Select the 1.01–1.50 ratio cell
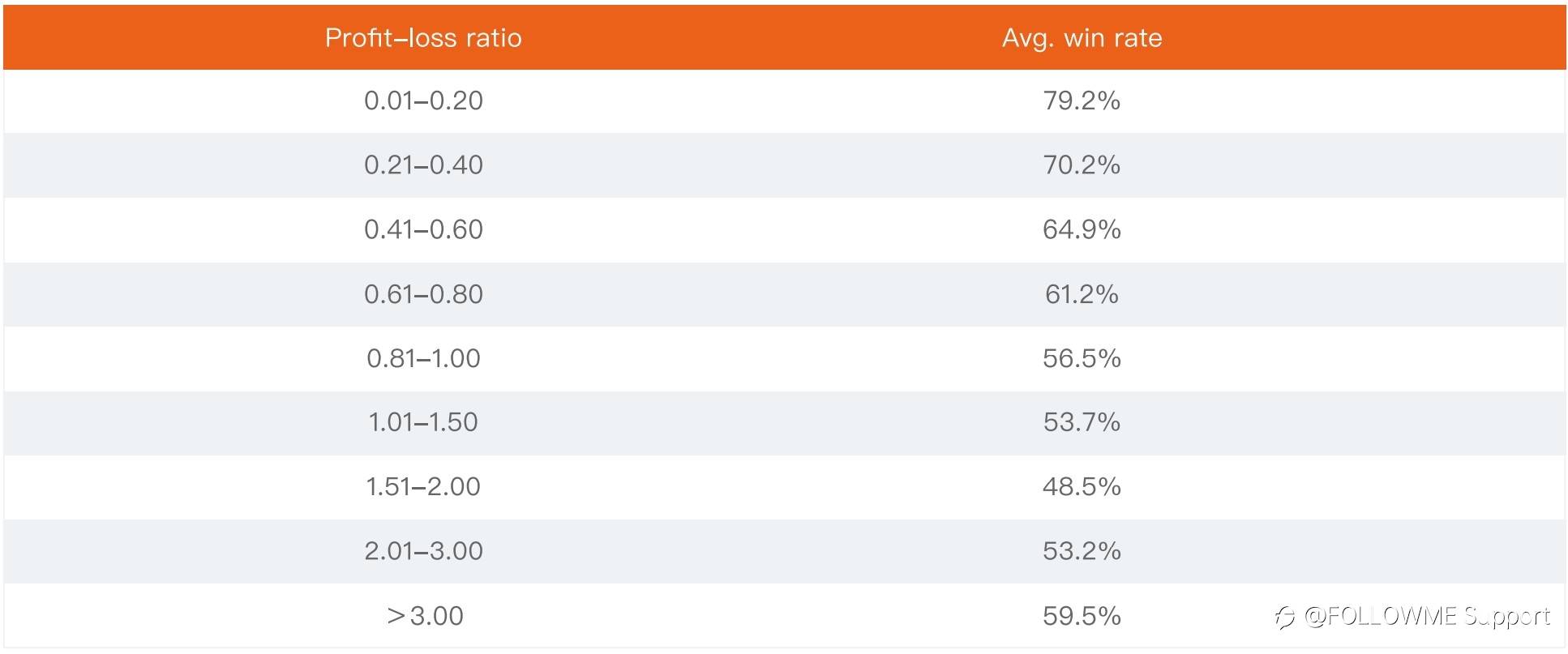 click(423, 422)
